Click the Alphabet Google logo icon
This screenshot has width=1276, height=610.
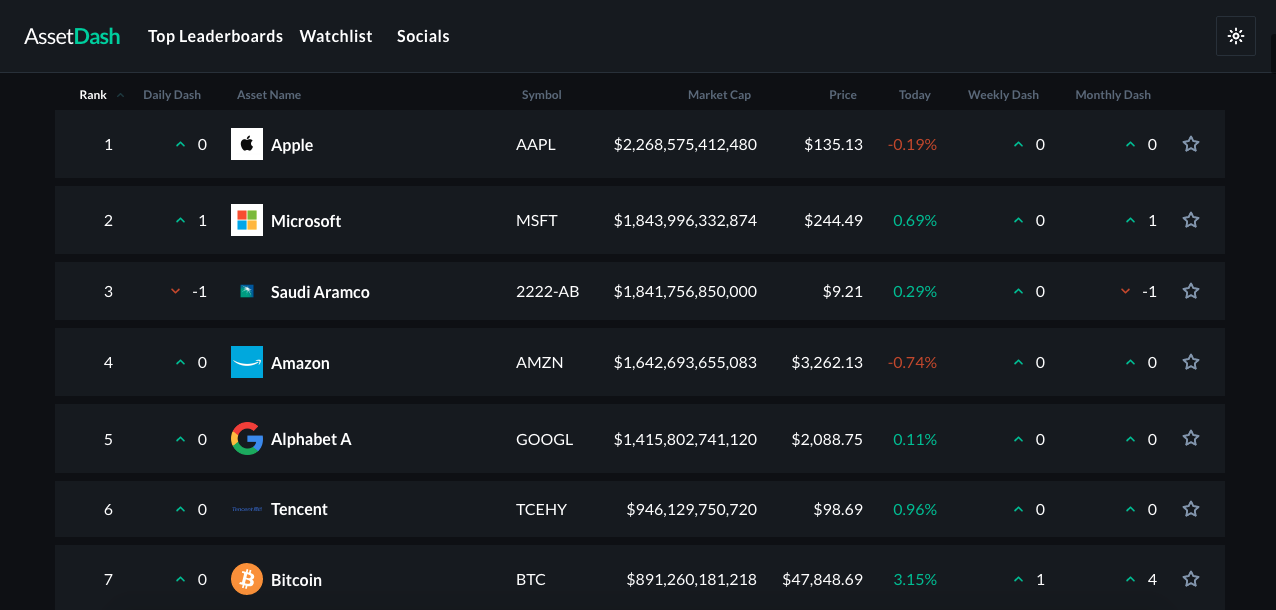pos(247,438)
